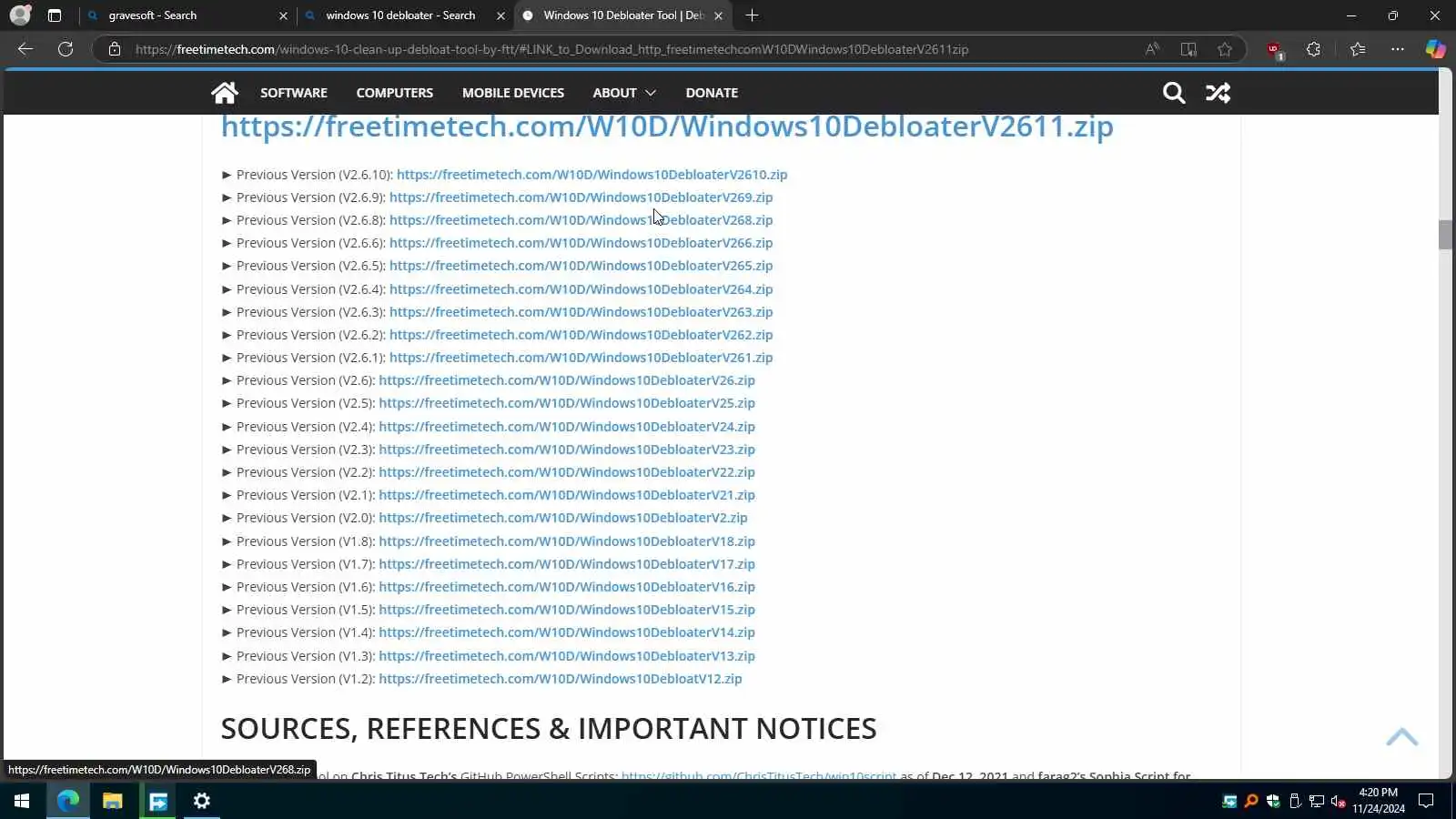Download Windows10DebloaterV26.zip link

567,380
